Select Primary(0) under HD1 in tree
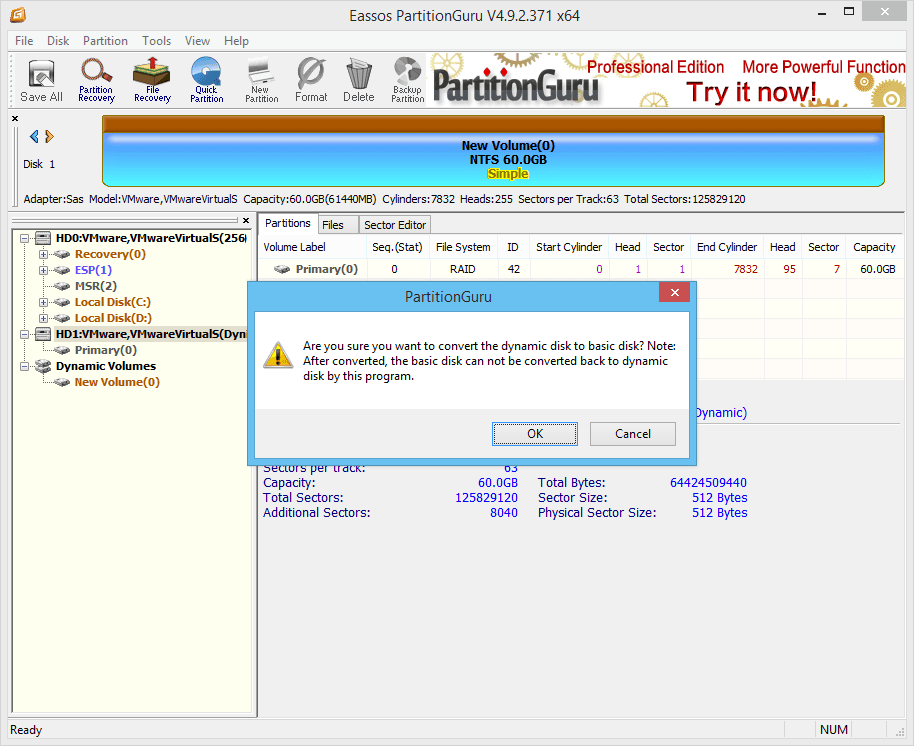The image size is (914, 746). [x=106, y=350]
